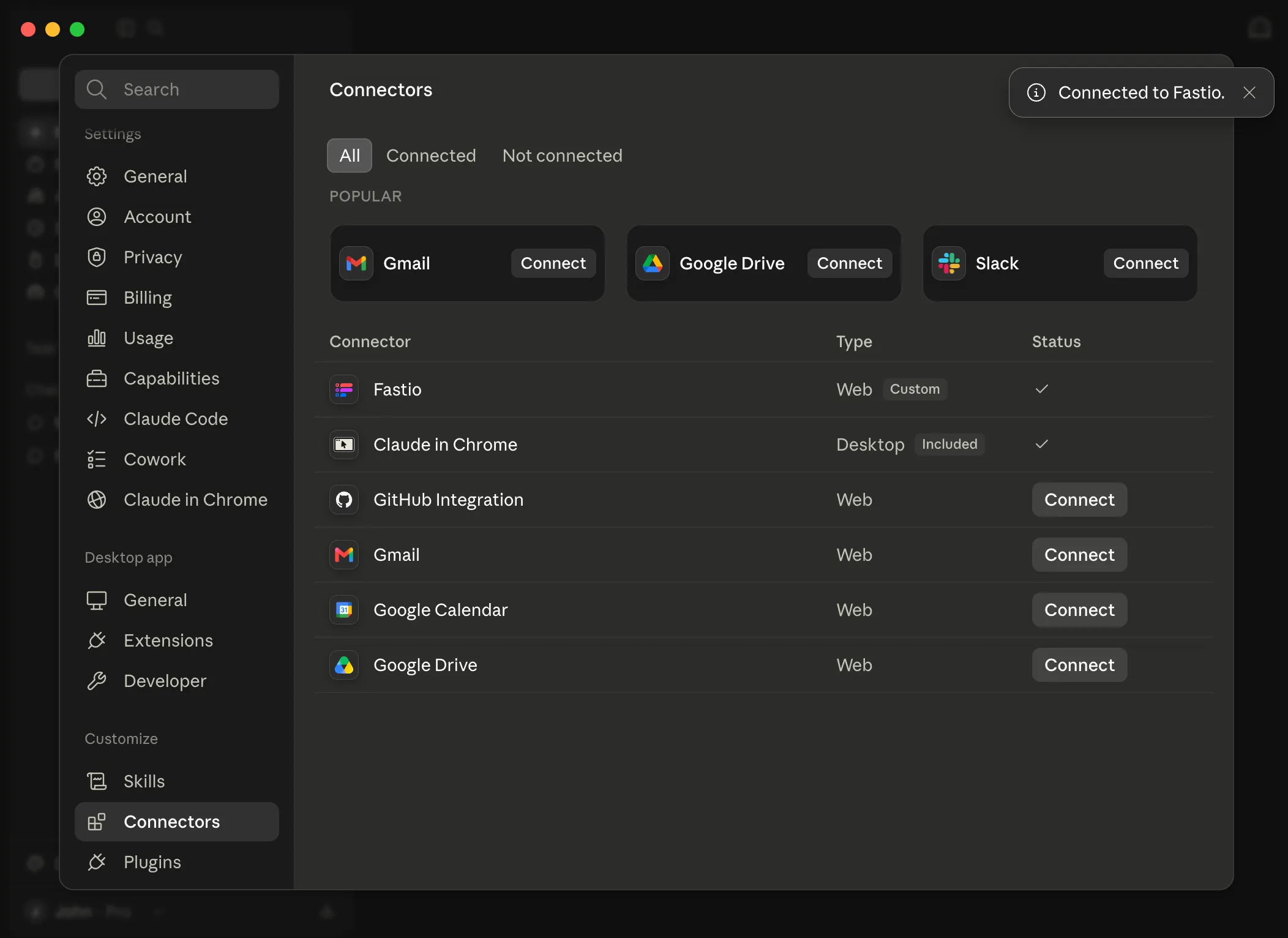
Task: Connect Gmail in the connector table
Action: coord(1079,555)
